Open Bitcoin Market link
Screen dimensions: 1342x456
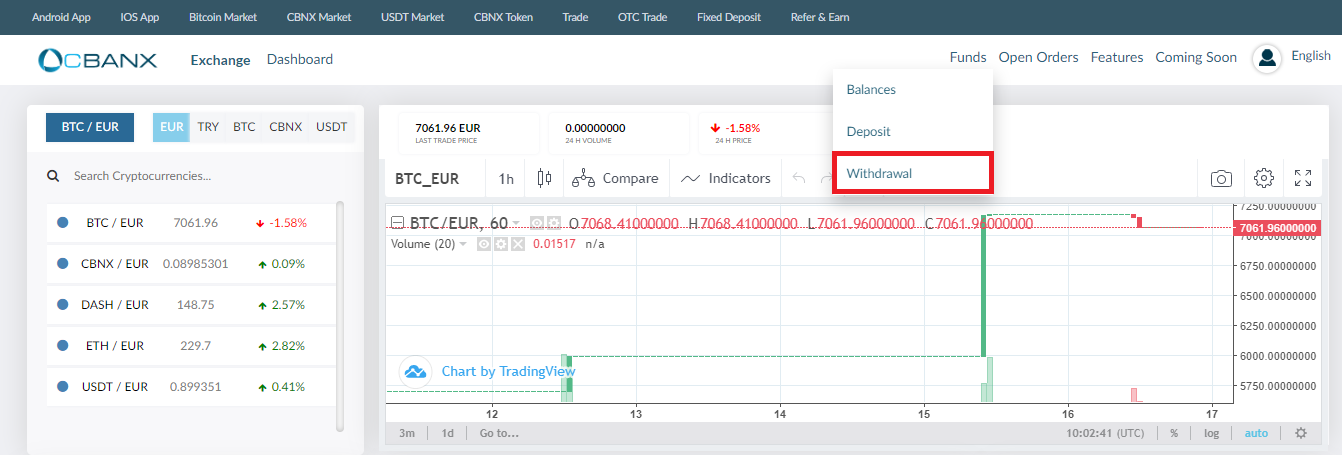(x=222, y=17)
